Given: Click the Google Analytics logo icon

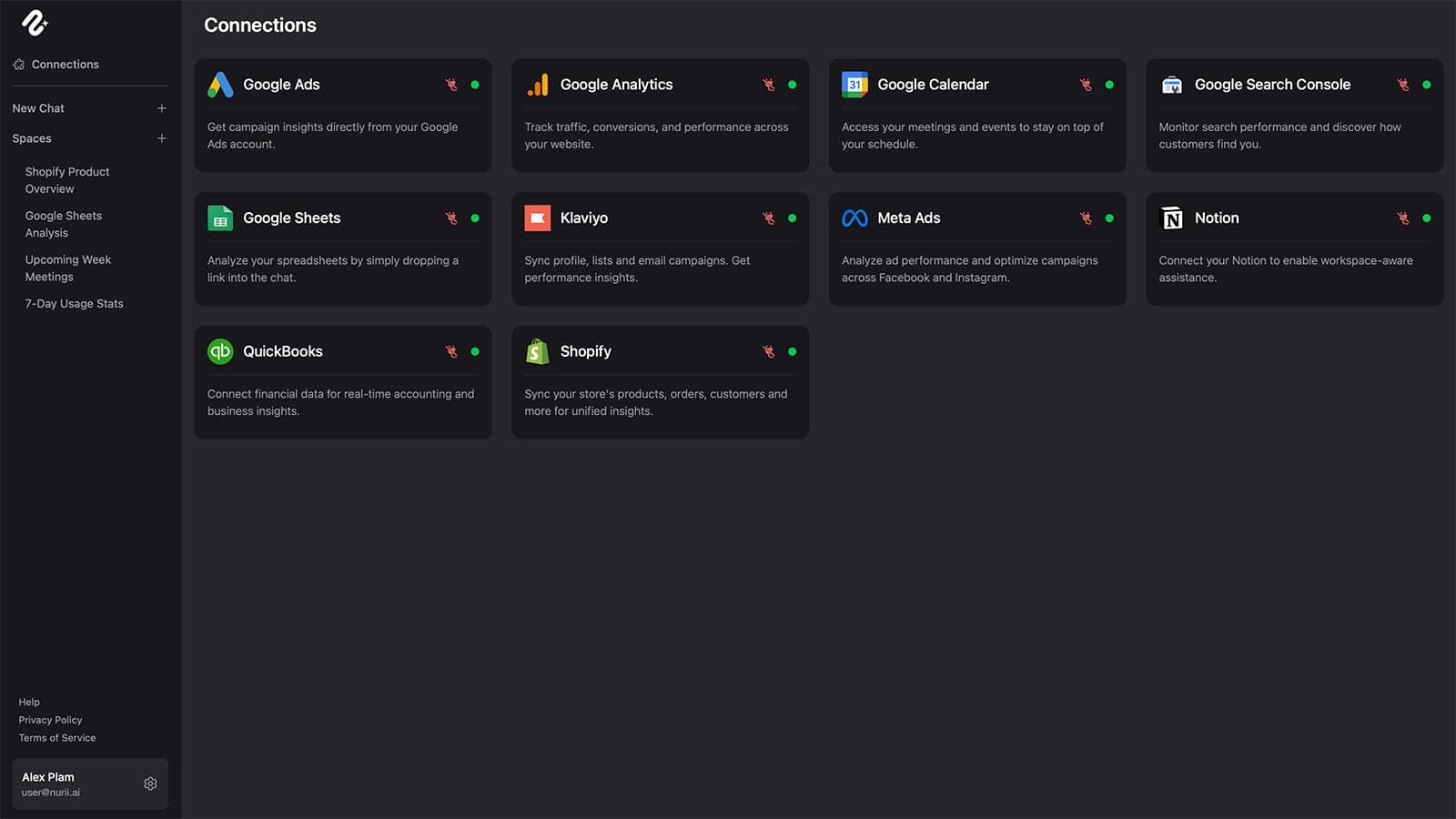Looking at the screenshot, I should pos(538,85).
